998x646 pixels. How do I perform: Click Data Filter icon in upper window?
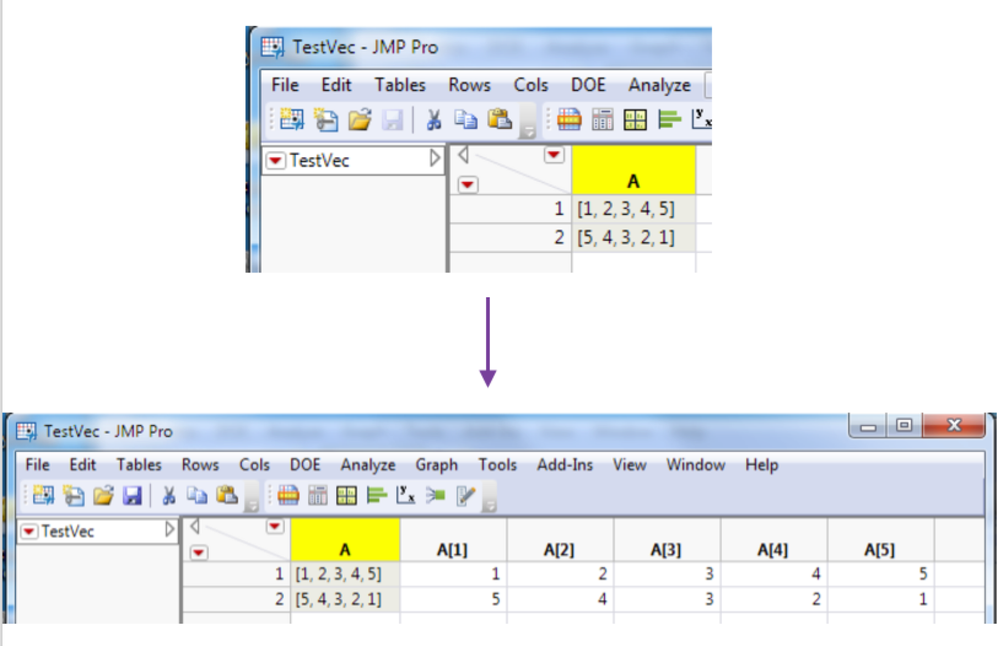(x=569, y=119)
